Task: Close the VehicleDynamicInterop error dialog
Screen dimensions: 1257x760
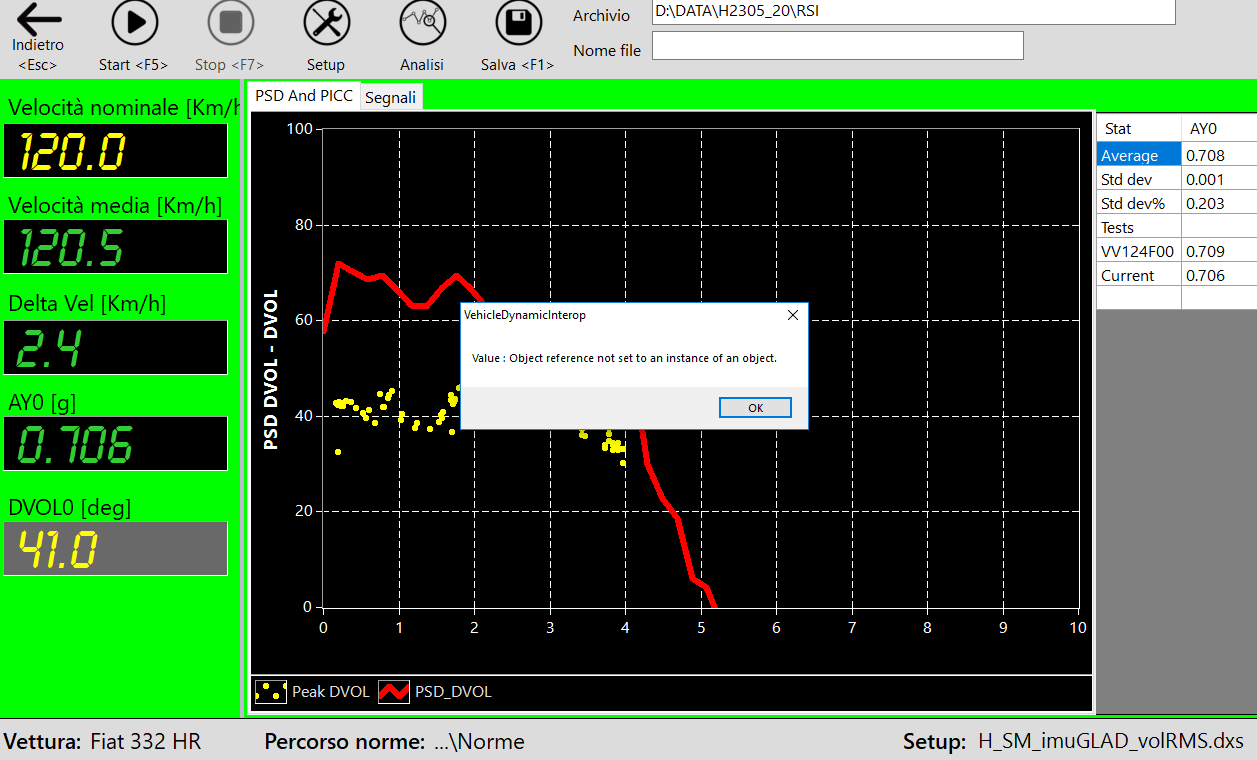Action: pos(792,315)
